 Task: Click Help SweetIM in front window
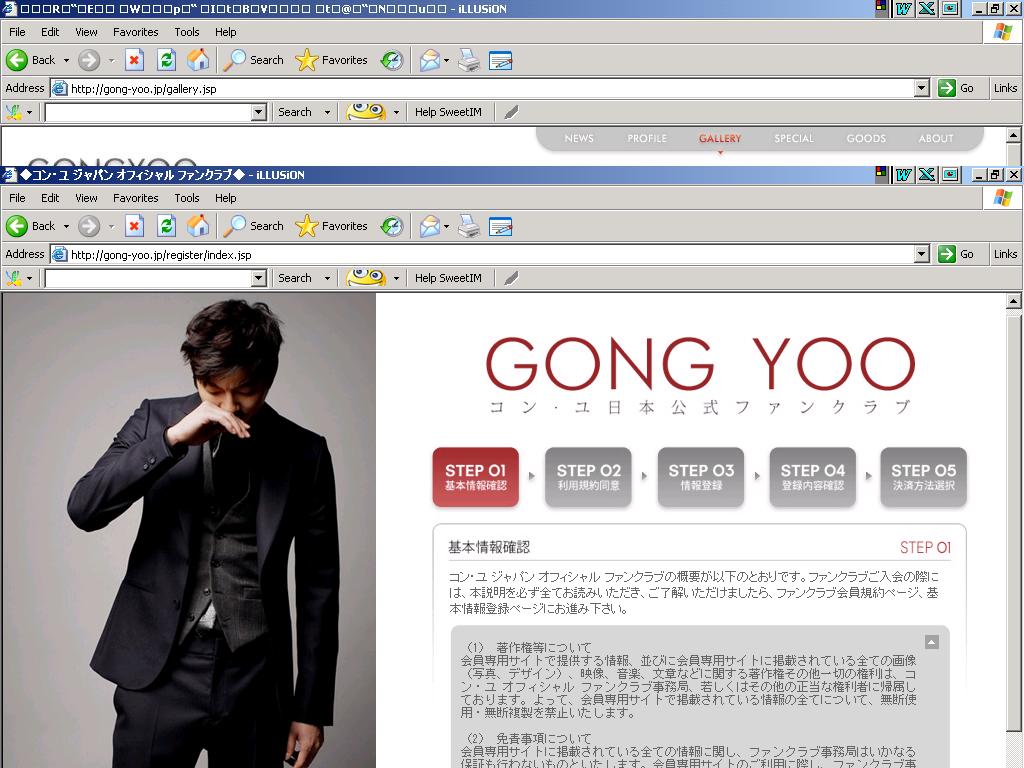pos(448,278)
